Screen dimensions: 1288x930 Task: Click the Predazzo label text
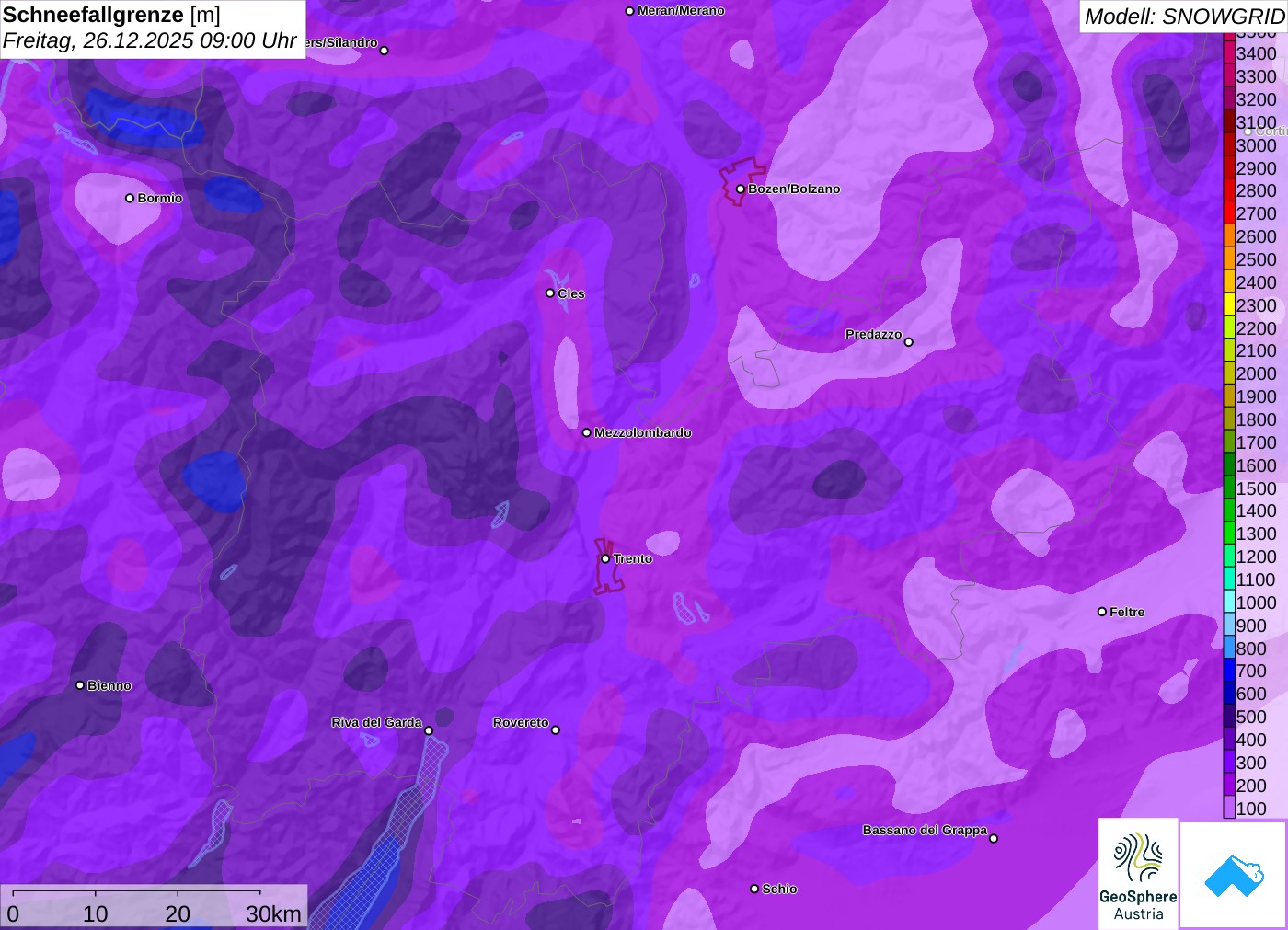(x=874, y=334)
